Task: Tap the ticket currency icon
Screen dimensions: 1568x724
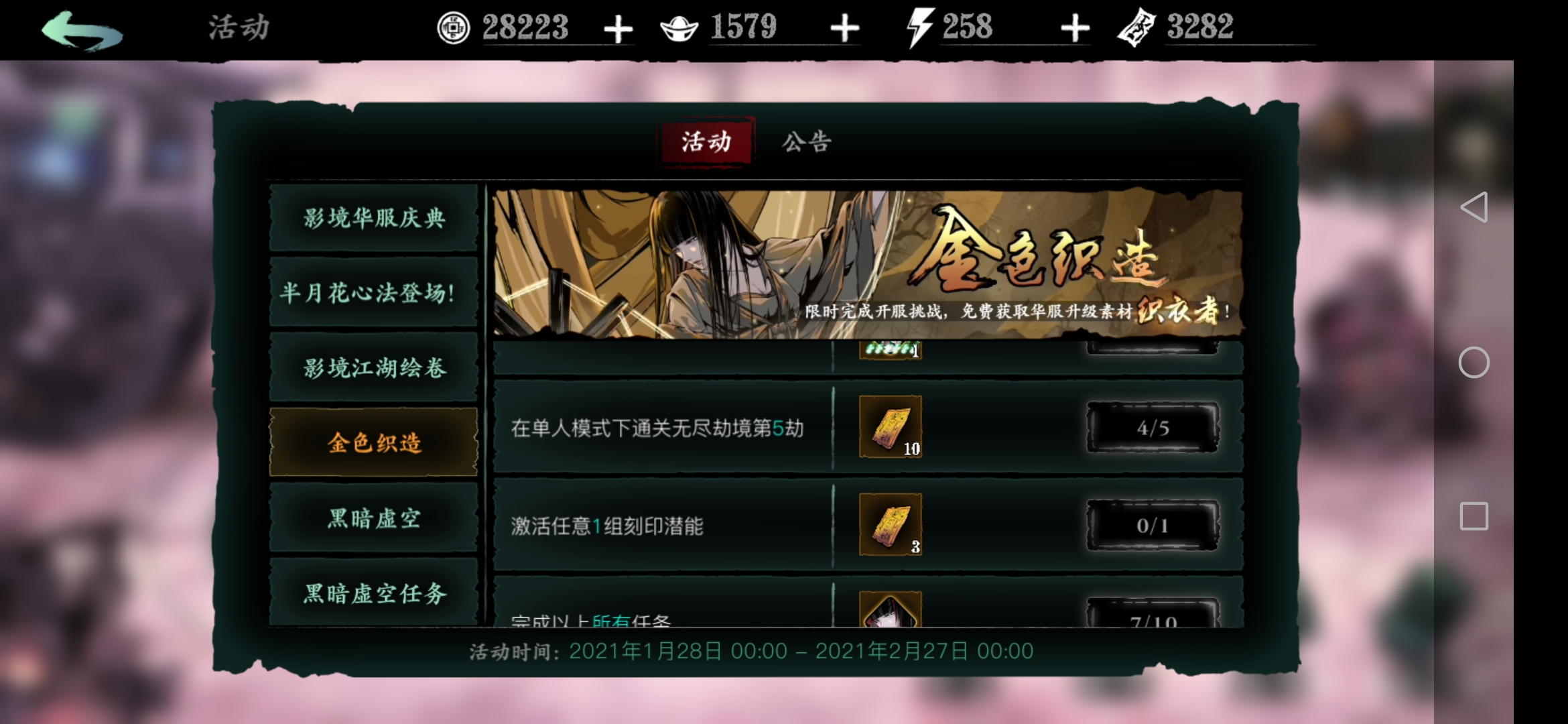Action: point(1136,29)
